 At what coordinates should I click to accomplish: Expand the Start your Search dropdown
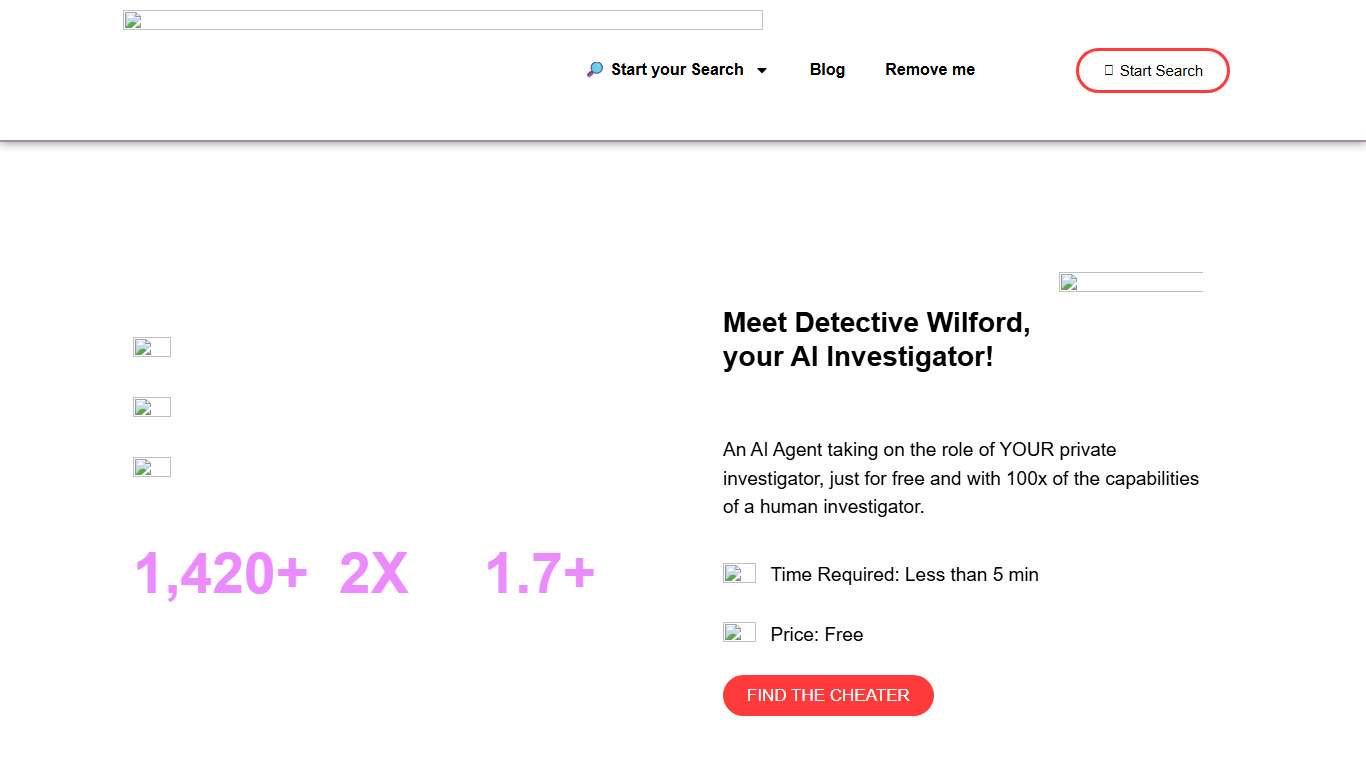pos(678,69)
